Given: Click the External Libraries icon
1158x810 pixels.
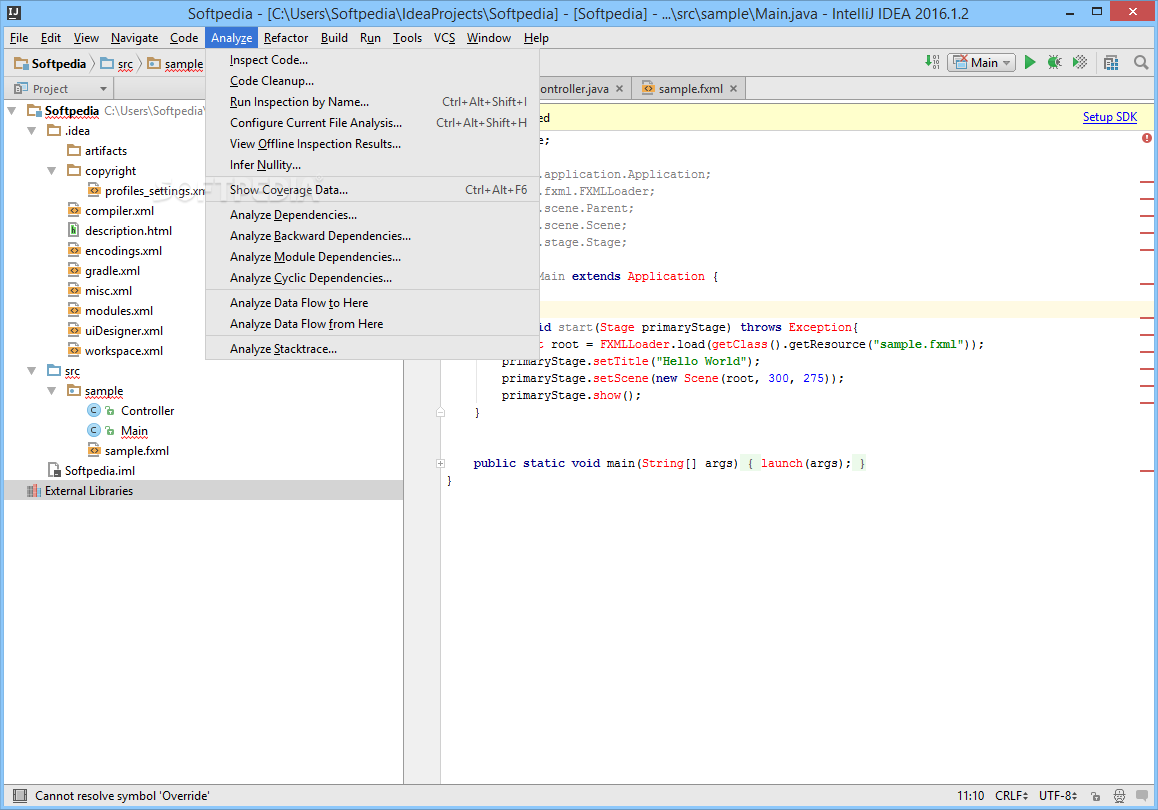Looking at the screenshot, I should (34, 491).
